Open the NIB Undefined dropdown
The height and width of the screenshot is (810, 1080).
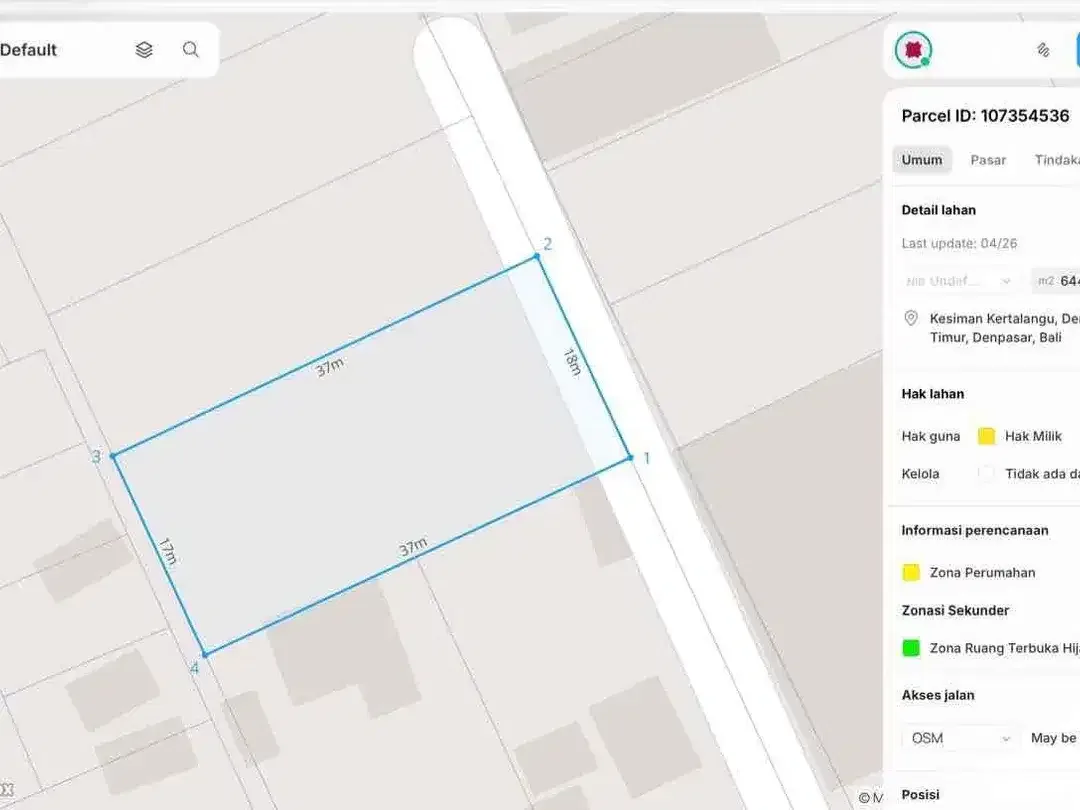point(958,281)
